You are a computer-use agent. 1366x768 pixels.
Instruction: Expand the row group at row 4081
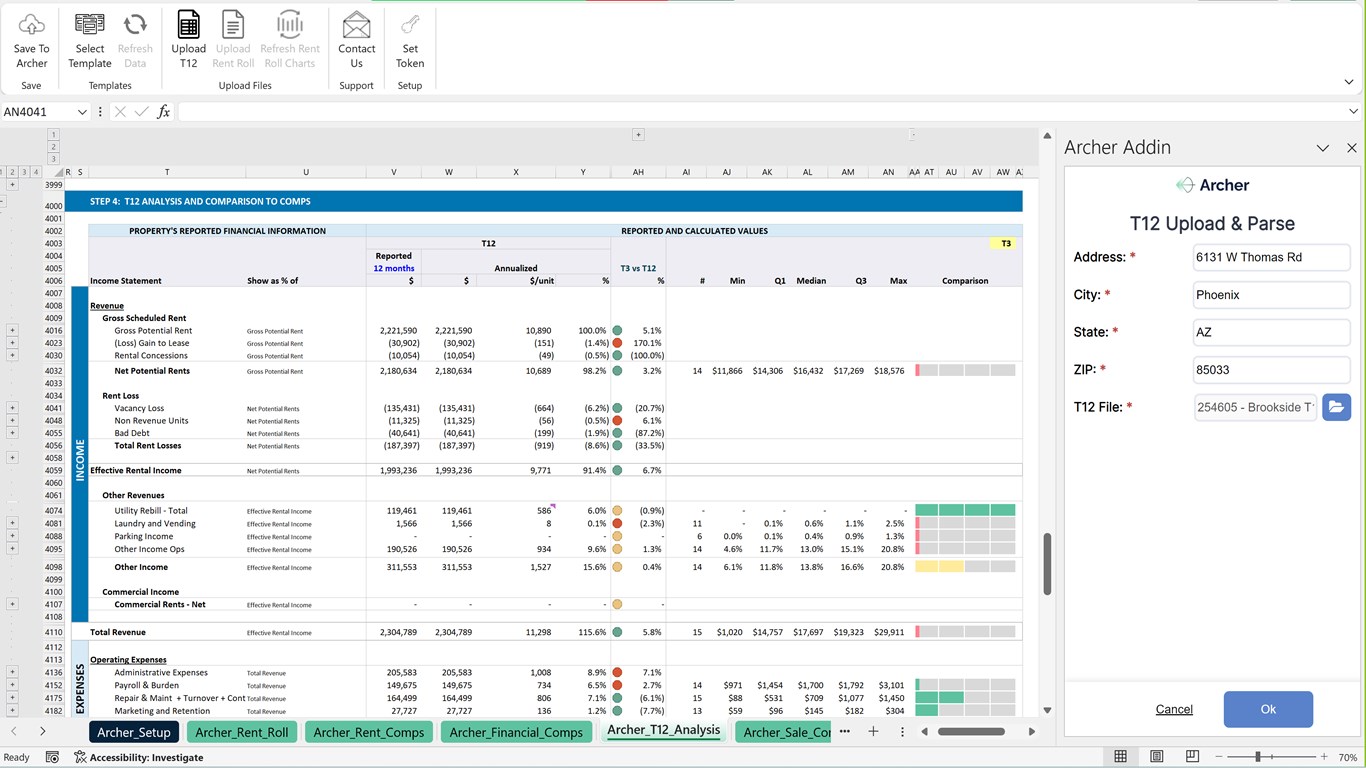12,523
